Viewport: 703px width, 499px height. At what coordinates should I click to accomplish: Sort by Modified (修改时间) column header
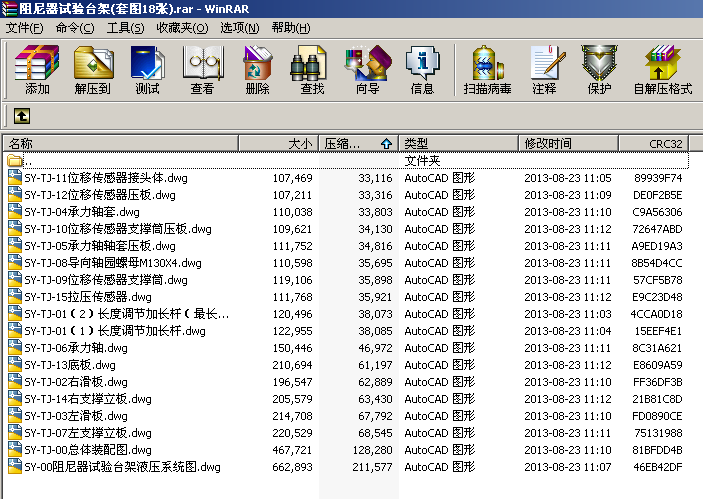(x=568, y=143)
